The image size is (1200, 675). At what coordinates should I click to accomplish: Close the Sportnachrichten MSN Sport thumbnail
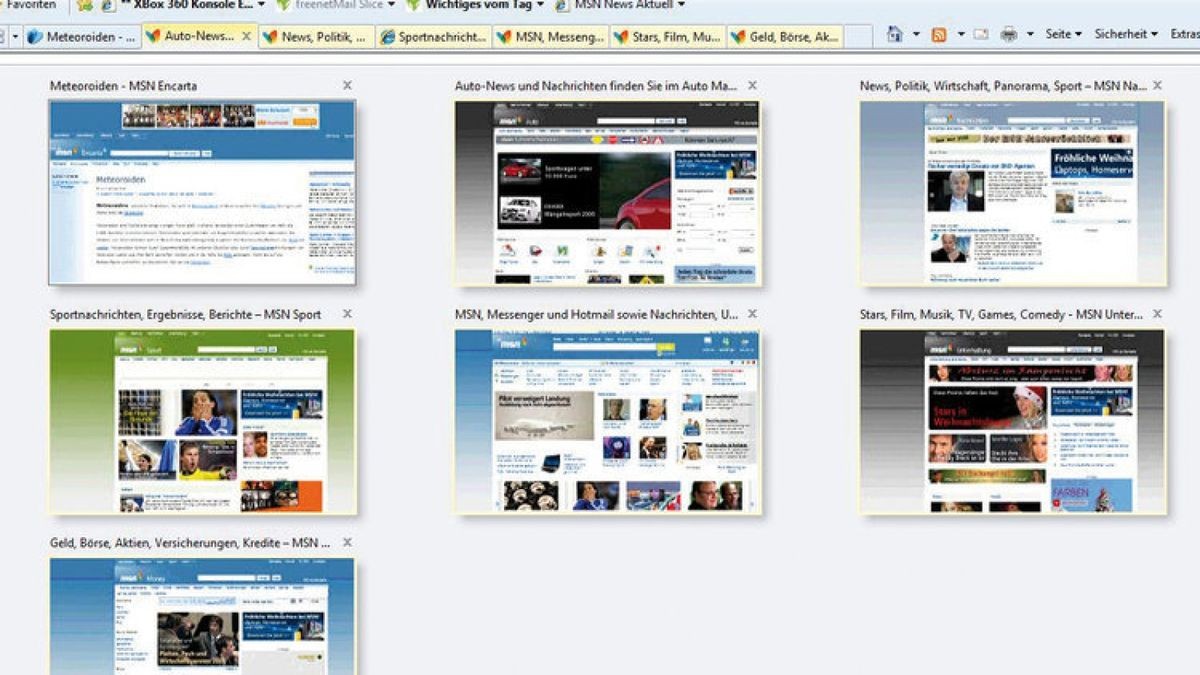347,314
